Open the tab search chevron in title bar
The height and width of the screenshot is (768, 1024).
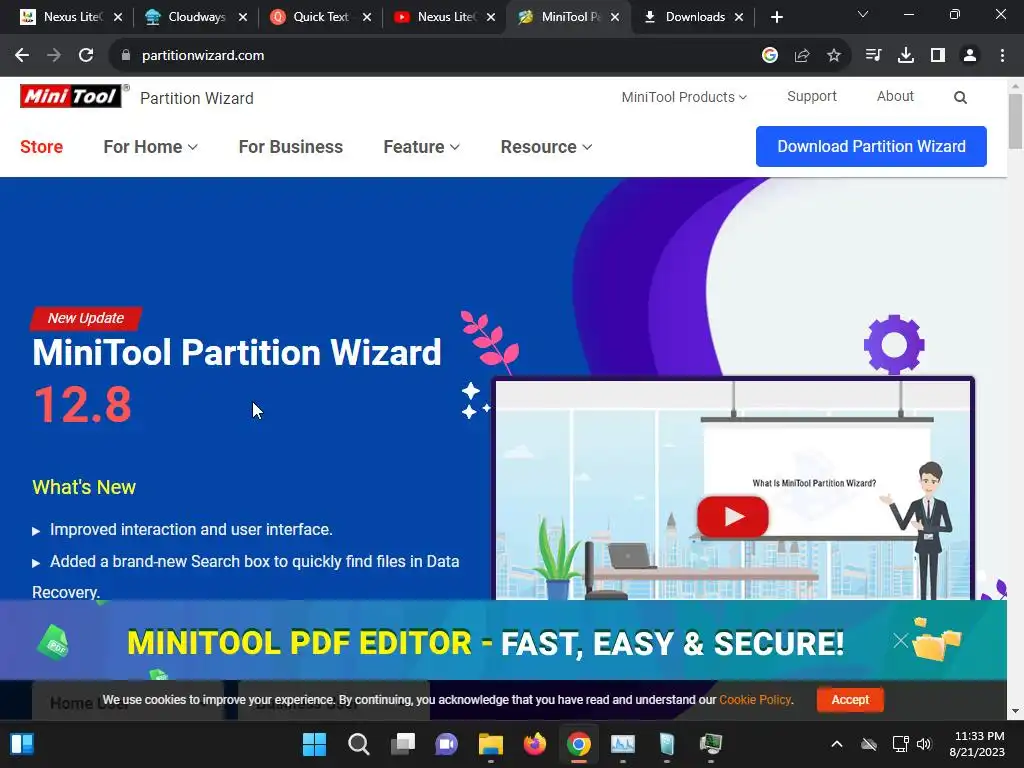click(x=863, y=14)
